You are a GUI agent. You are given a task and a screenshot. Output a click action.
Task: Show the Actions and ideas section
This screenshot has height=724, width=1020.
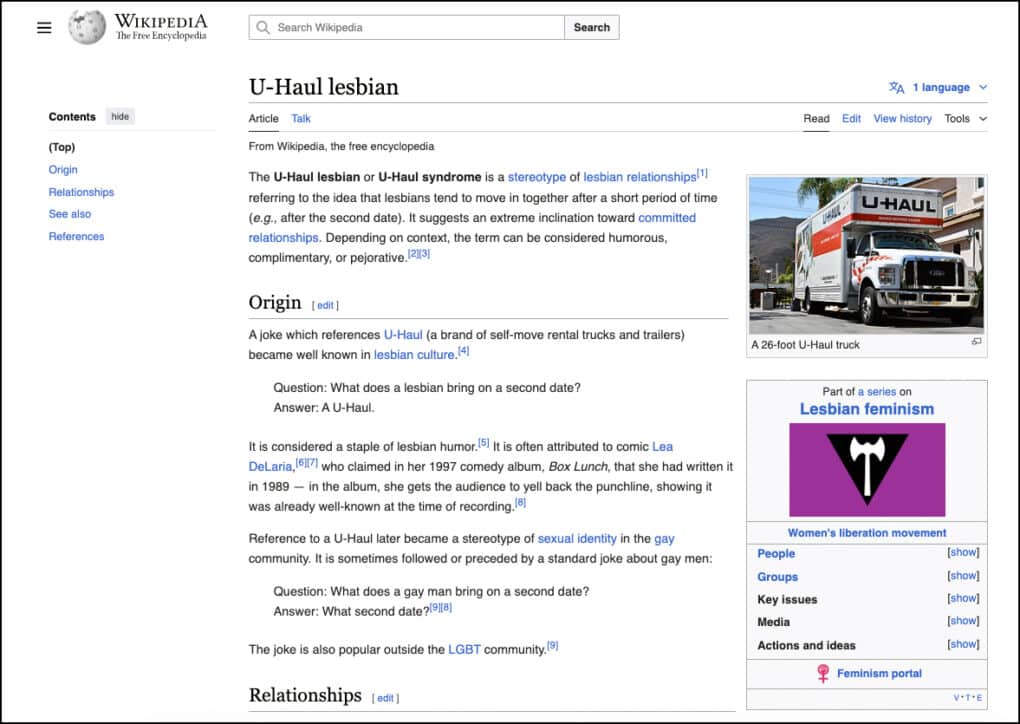click(x=963, y=644)
